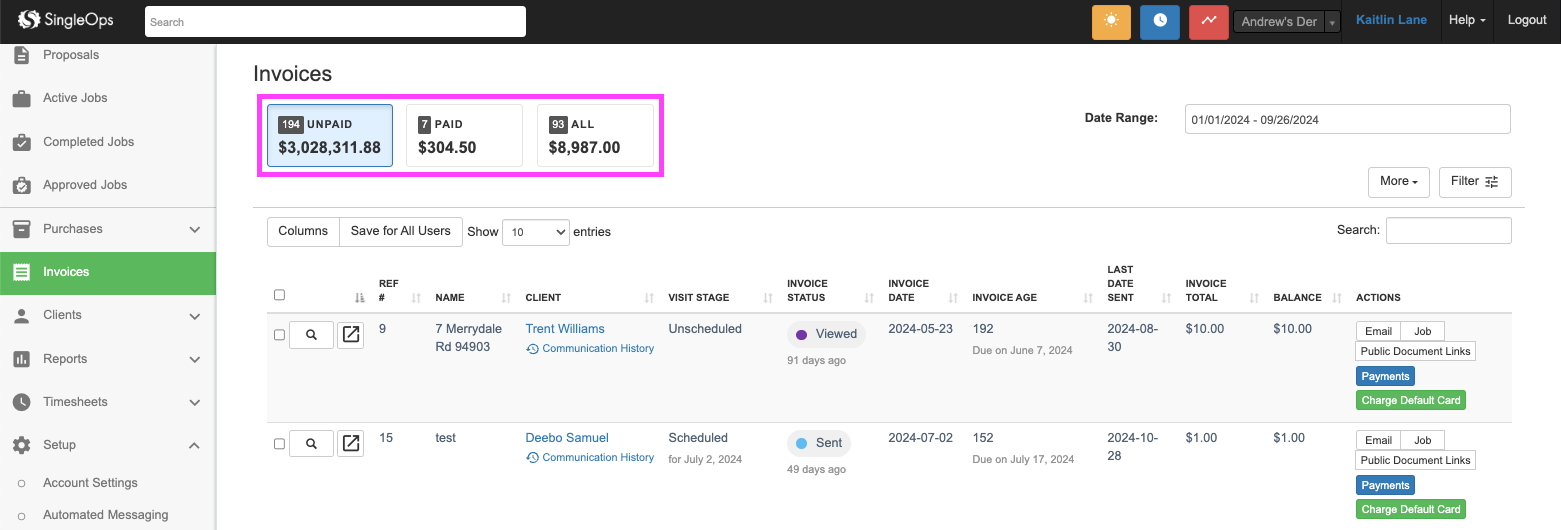Open Completed Jobs in sidebar
The image size is (1561, 530).
88,142
